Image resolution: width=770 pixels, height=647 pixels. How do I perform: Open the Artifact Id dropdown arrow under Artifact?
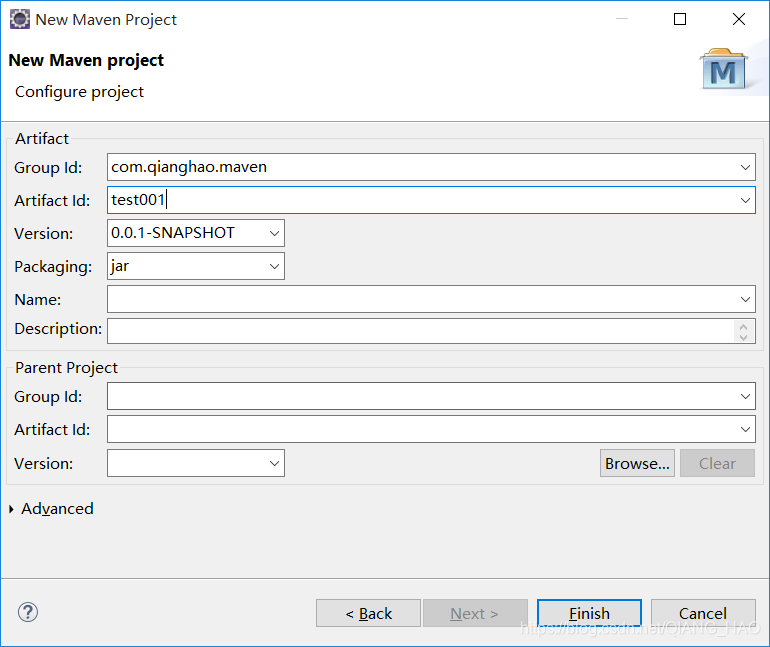coord(745,200)
